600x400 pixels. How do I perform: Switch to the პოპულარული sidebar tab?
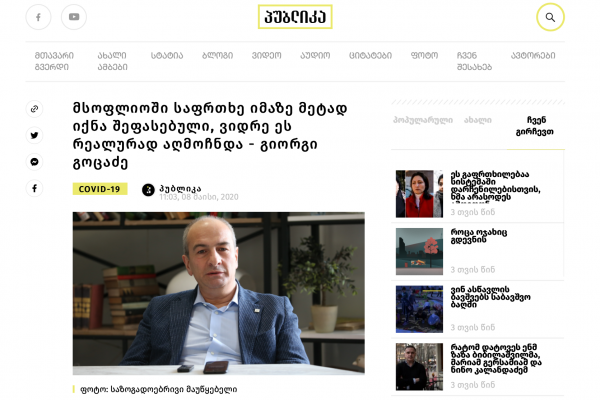coord(423,120)
